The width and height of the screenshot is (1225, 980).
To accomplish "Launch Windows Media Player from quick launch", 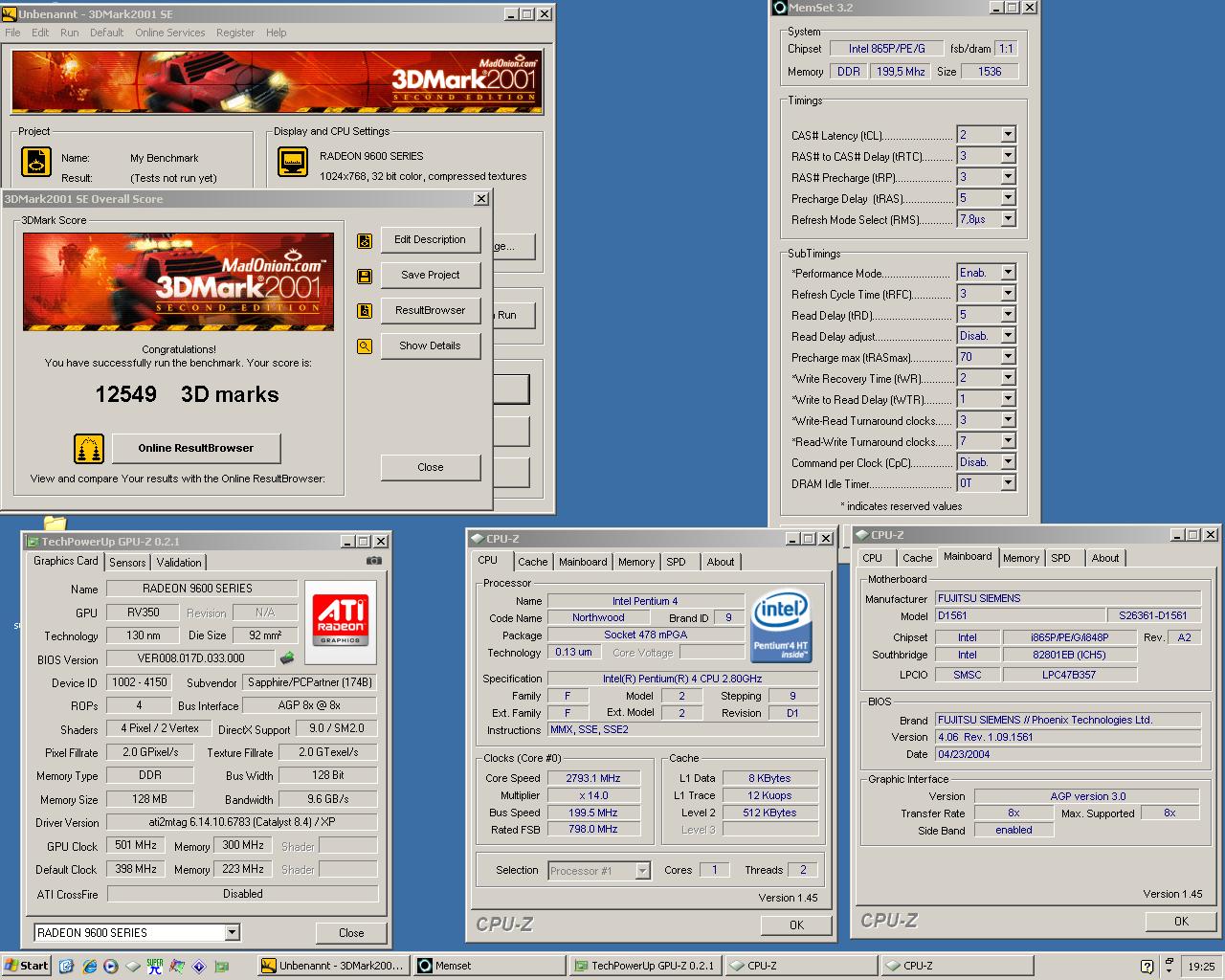I will pos(111,966).
